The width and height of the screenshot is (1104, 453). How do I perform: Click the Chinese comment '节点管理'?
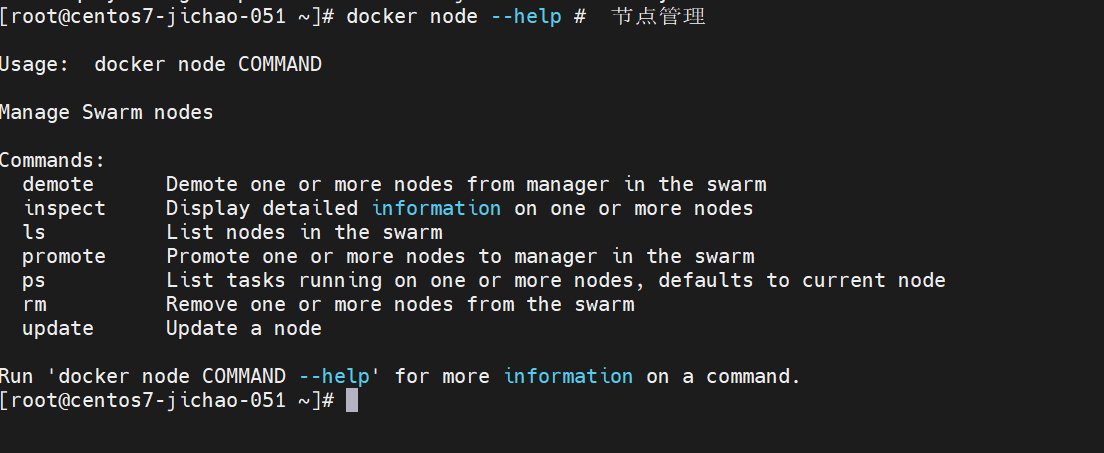click(x=659, y=16)
